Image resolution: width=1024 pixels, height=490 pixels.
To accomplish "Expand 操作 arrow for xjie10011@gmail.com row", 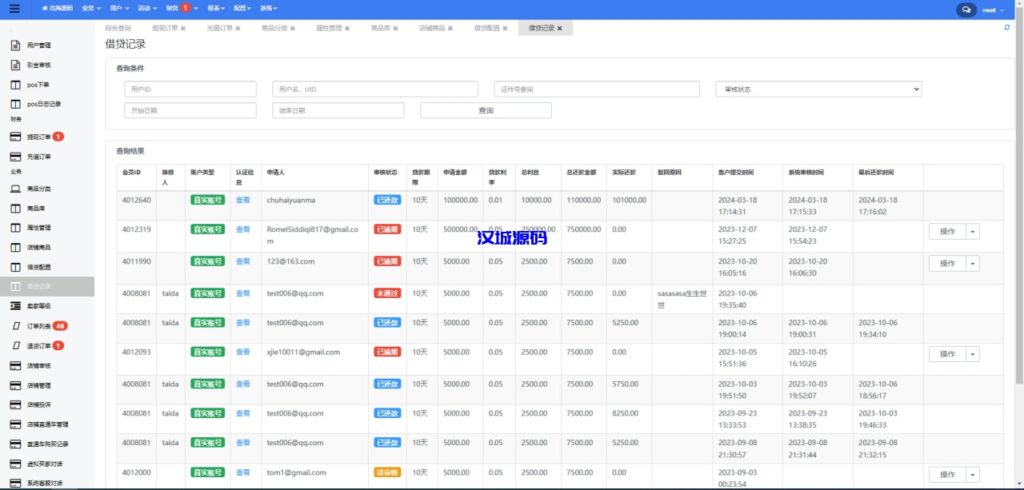I will (973, 353).
